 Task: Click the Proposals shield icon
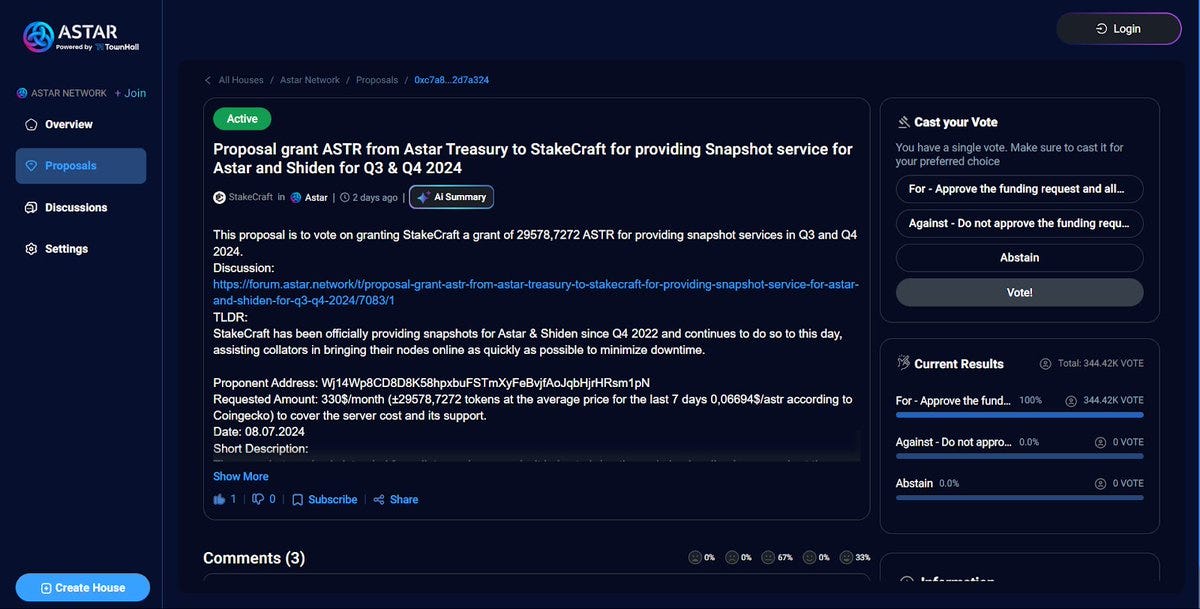[x=31, y=166]
